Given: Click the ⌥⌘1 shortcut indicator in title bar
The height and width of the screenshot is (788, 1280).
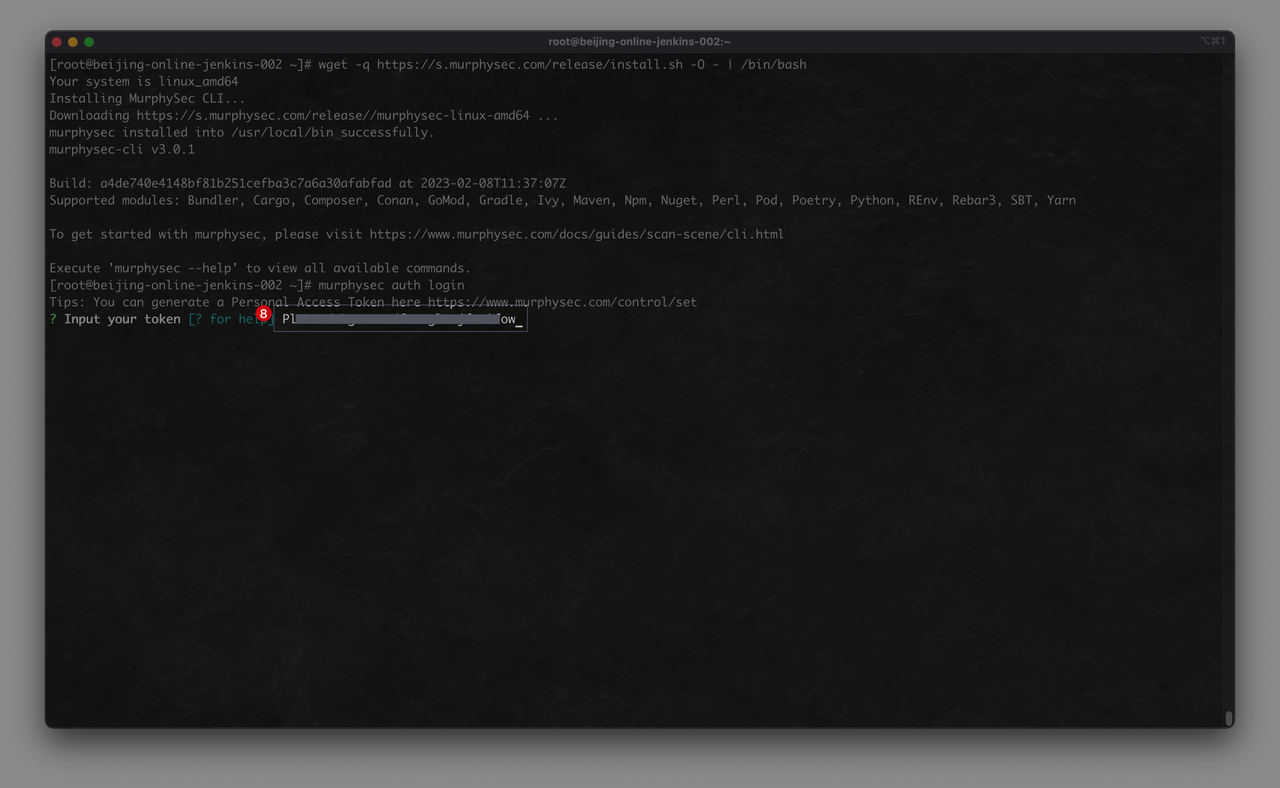Looking at the screenshot, I should point(1212,42).
